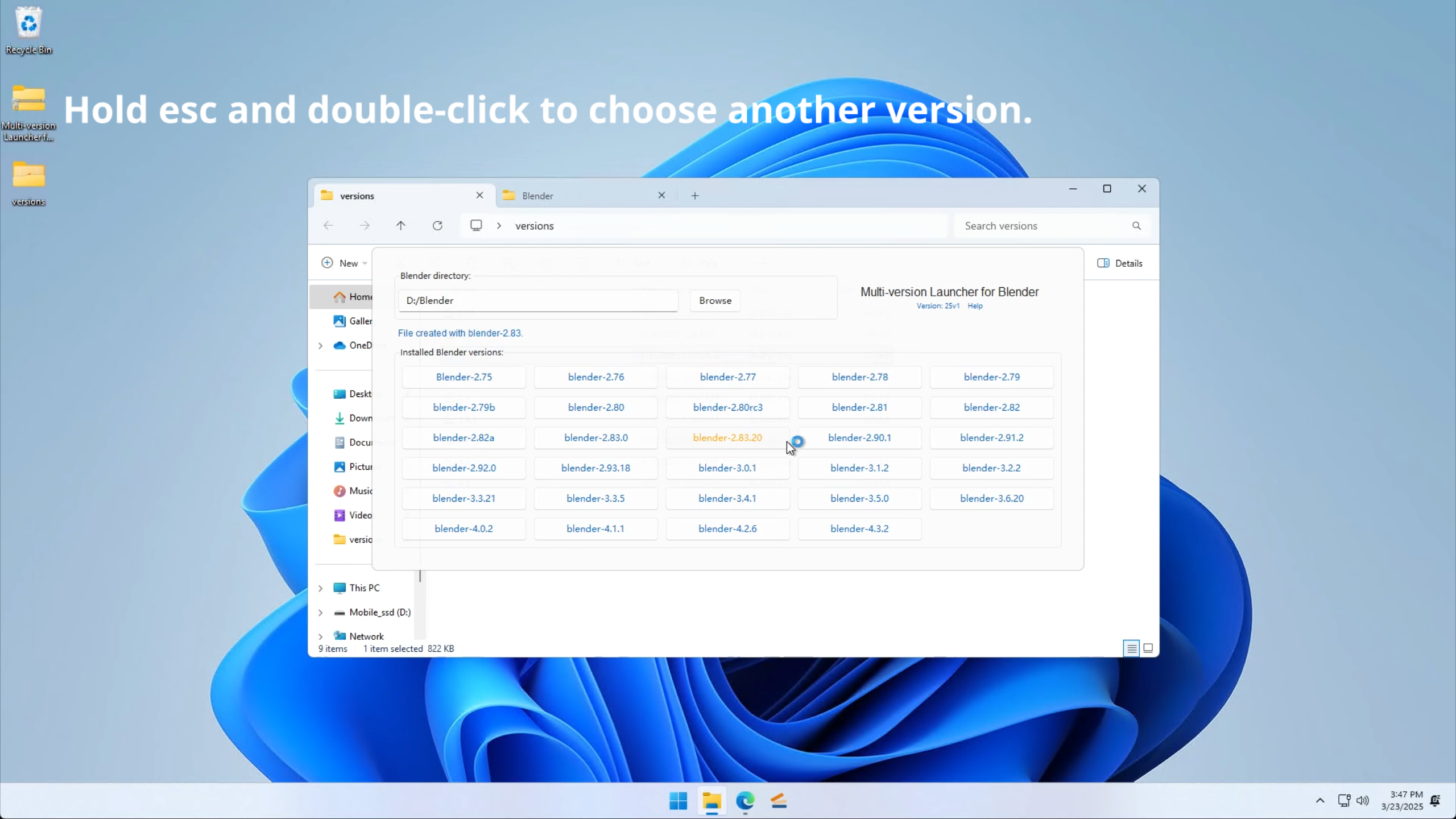Launch blender-2.93.18
1456x819 pixels.
[595, 468]
